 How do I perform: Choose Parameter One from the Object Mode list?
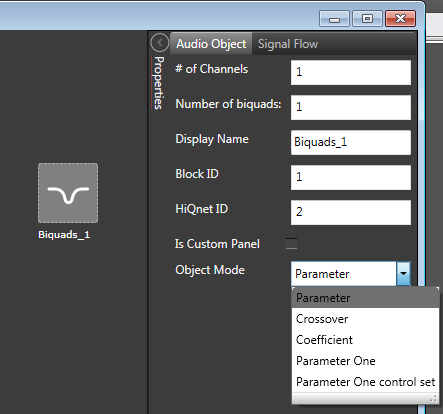[x=365, y=361]
